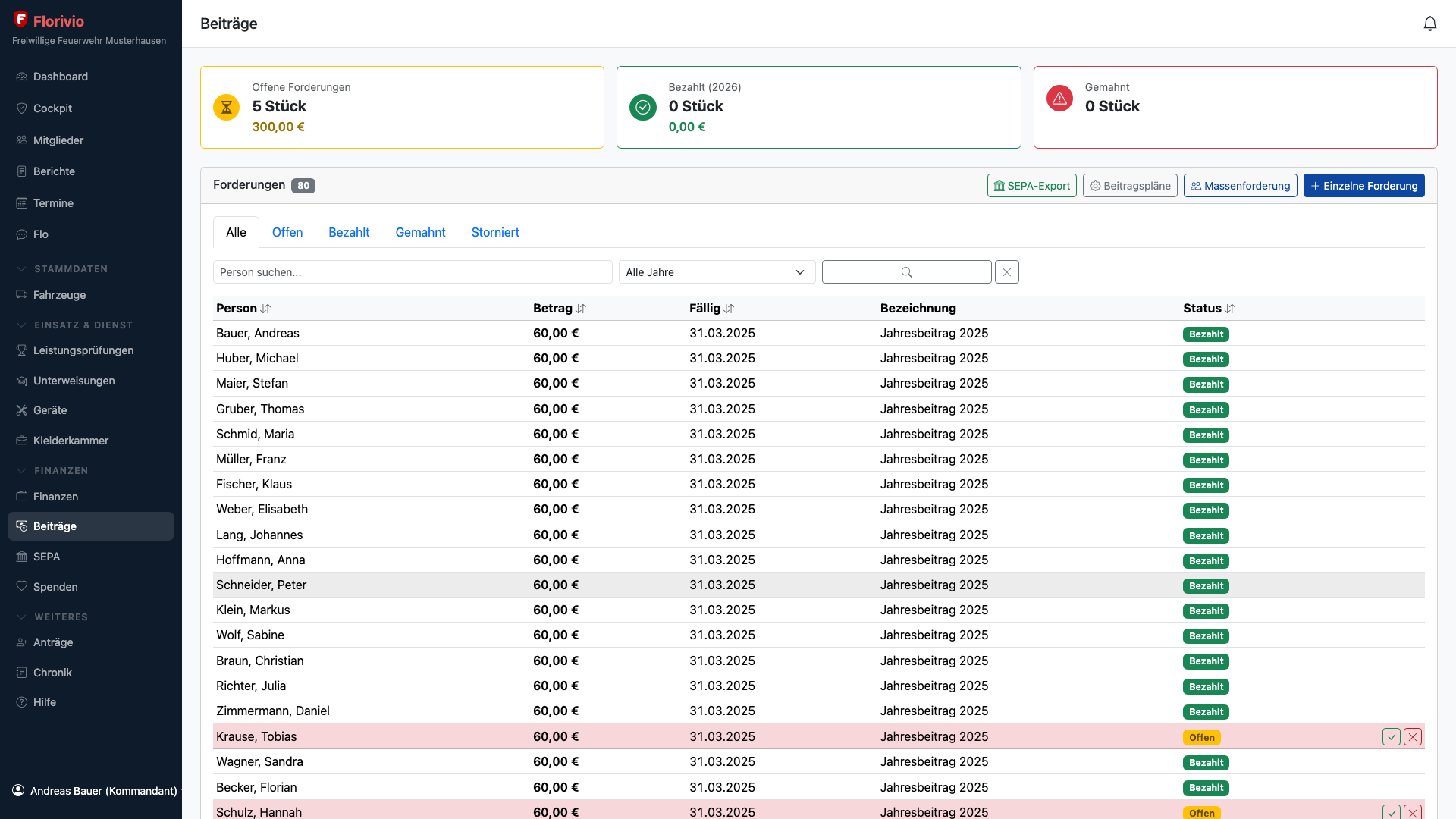Open Beitragspläne settings
Screen dimensions: 1456x819
[x=1130, y=186]
